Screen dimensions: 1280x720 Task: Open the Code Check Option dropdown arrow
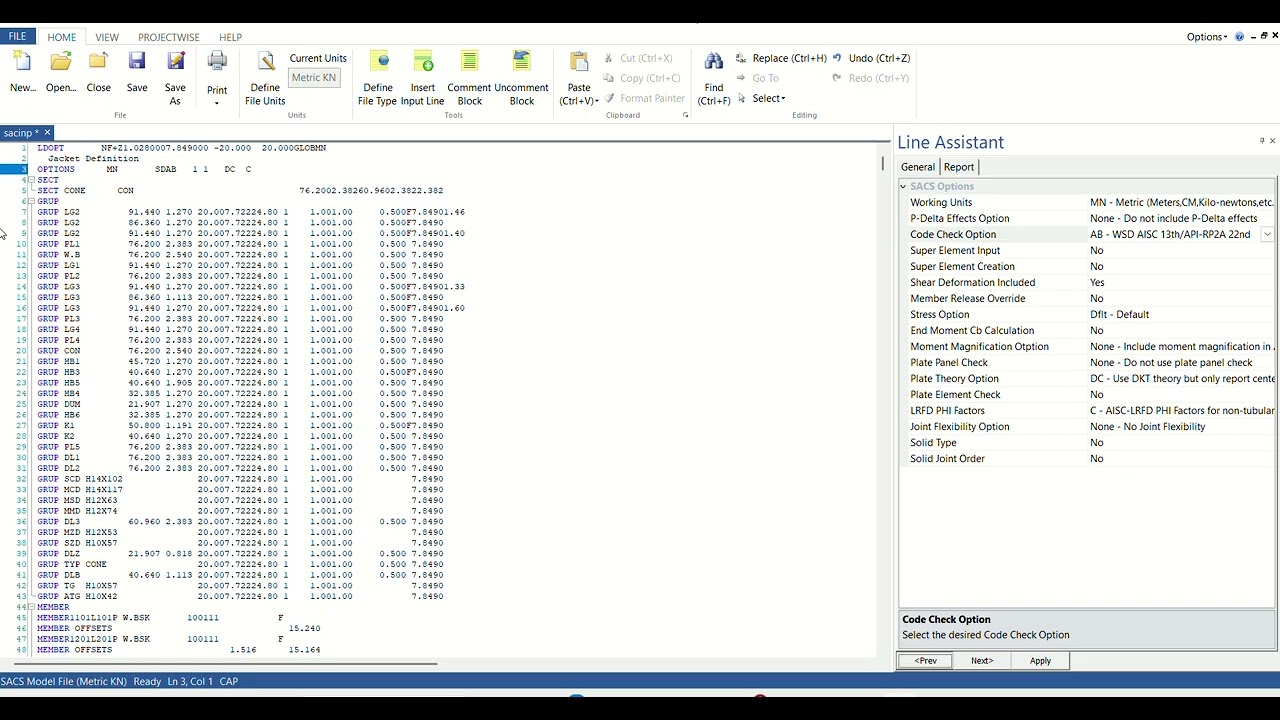pyautogui.click(x=1267, y=234)
